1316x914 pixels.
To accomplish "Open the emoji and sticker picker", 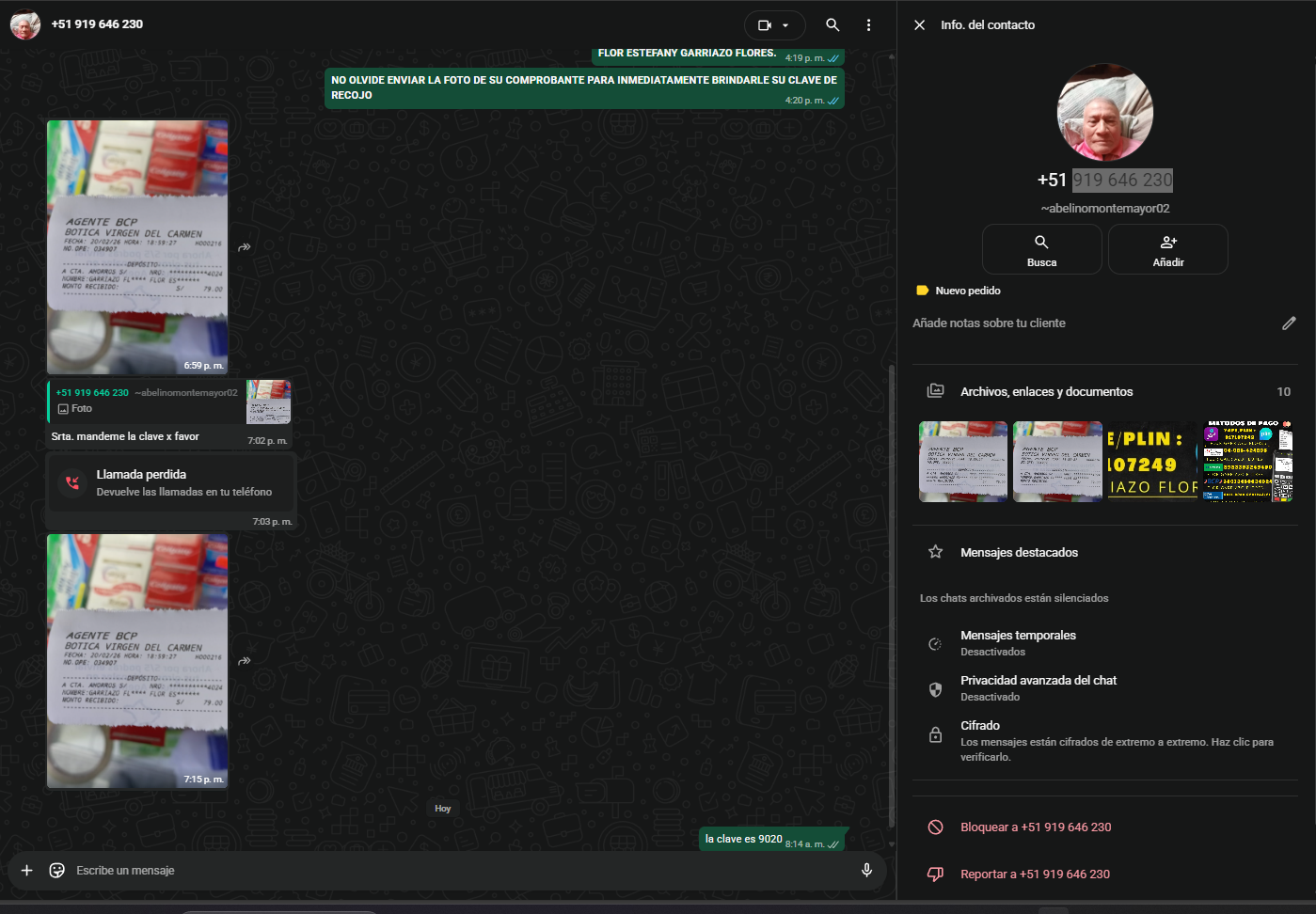I will click(57, 871).
